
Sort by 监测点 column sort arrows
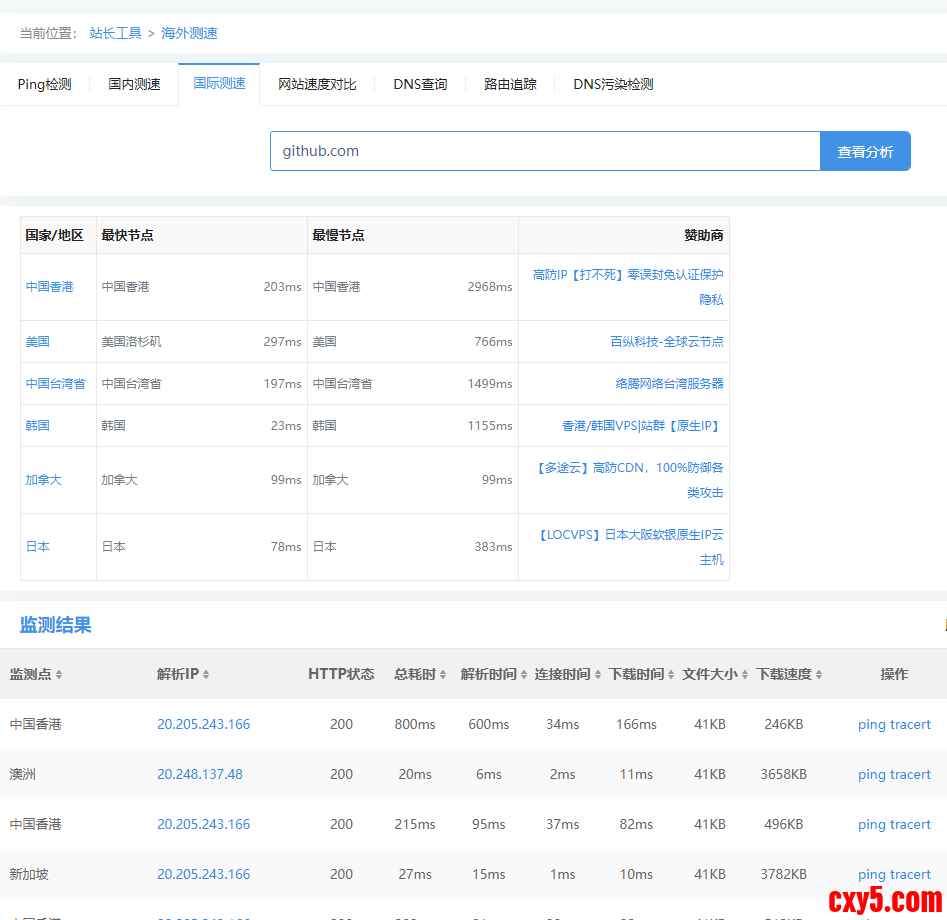point(59,675)
